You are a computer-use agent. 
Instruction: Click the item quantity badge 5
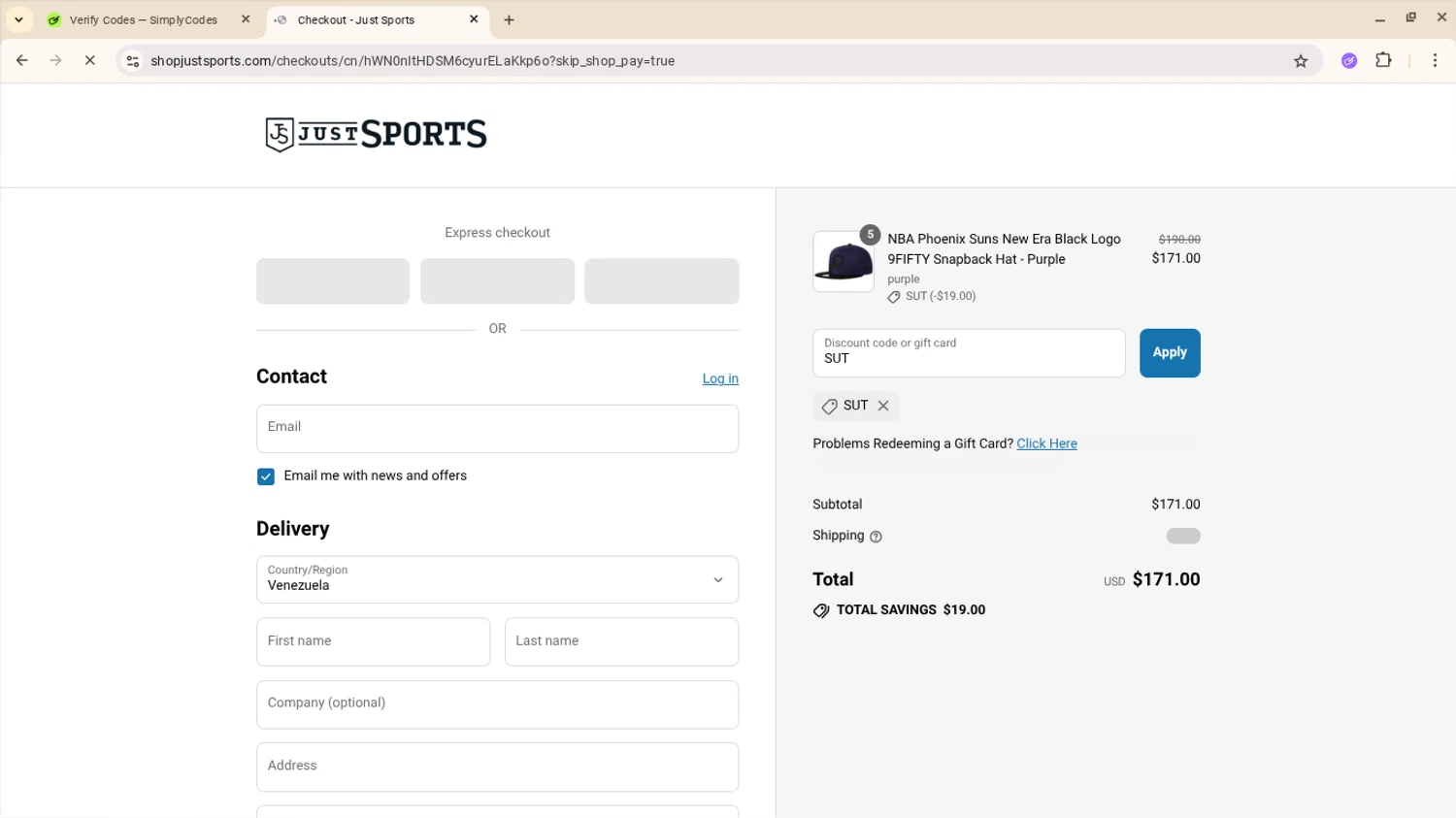coord(870,235)
